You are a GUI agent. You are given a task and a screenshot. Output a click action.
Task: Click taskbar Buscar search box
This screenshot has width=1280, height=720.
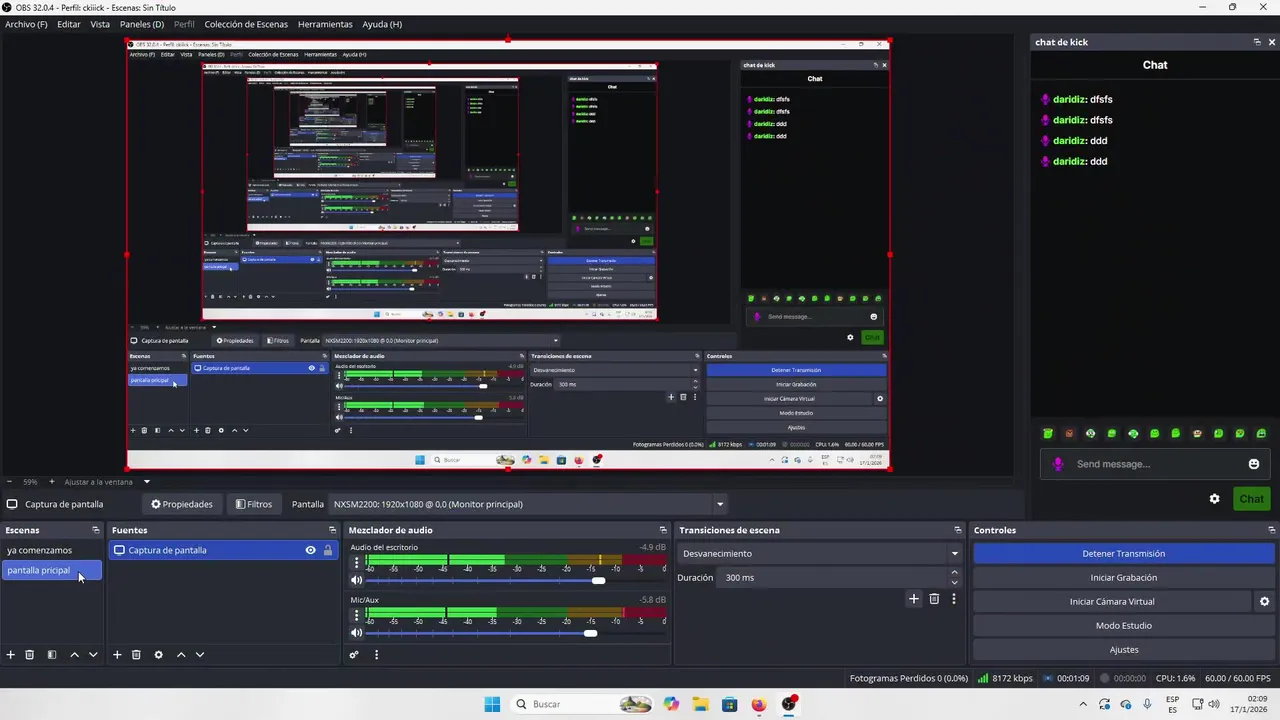(x=583, y=704)
